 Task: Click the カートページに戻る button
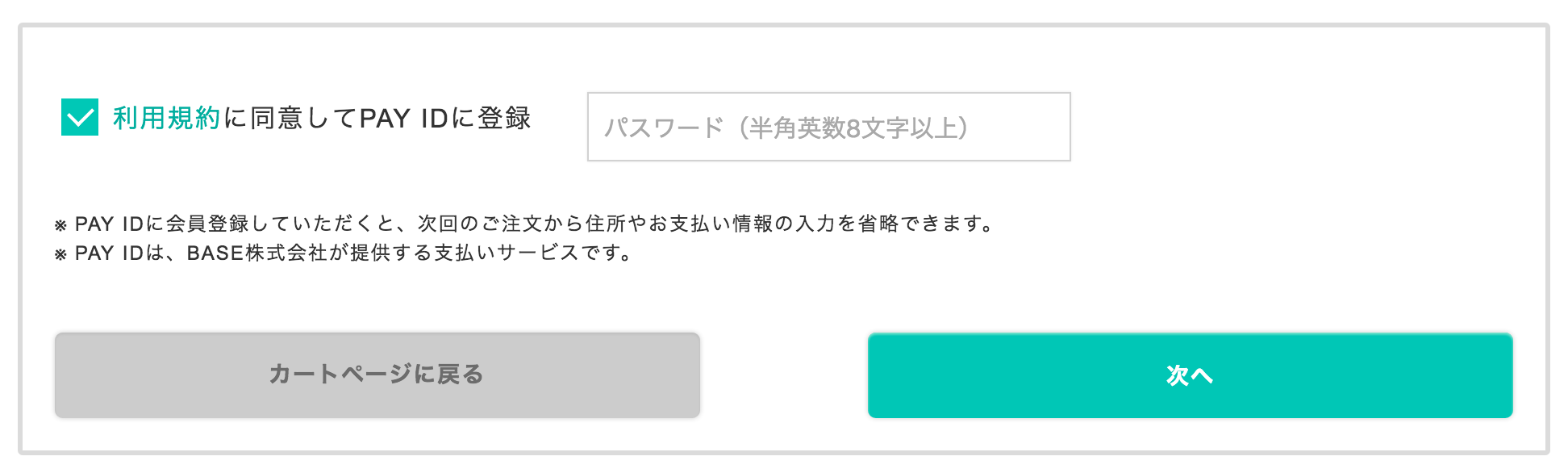(x=377, y=375)
